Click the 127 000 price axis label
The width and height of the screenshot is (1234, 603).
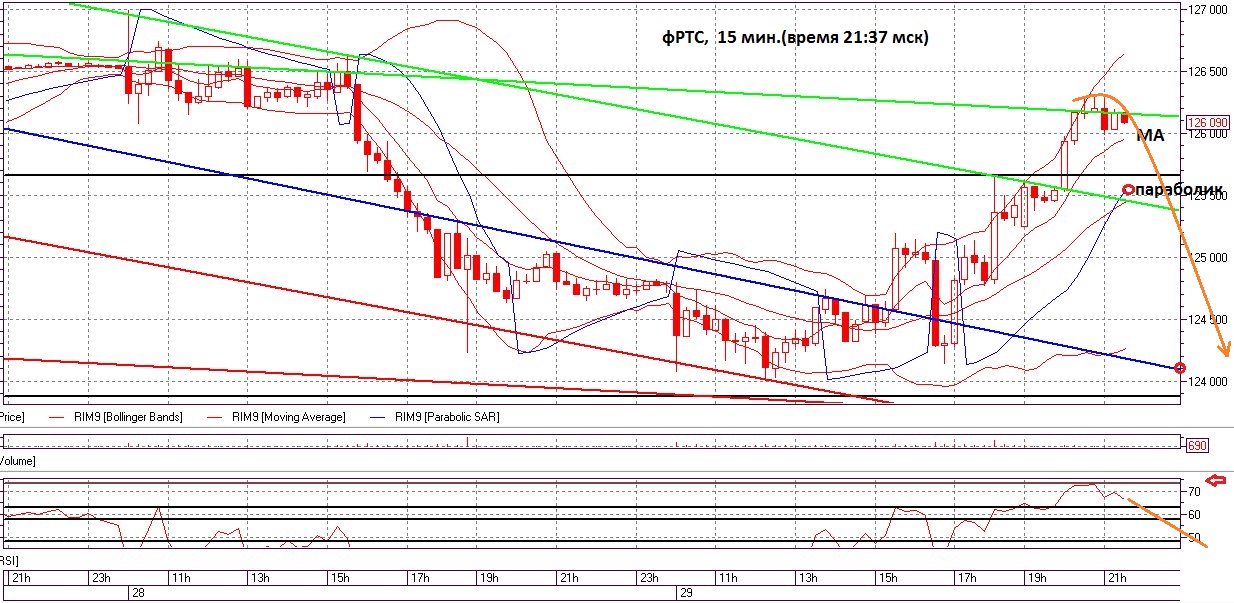[1207, 10]
